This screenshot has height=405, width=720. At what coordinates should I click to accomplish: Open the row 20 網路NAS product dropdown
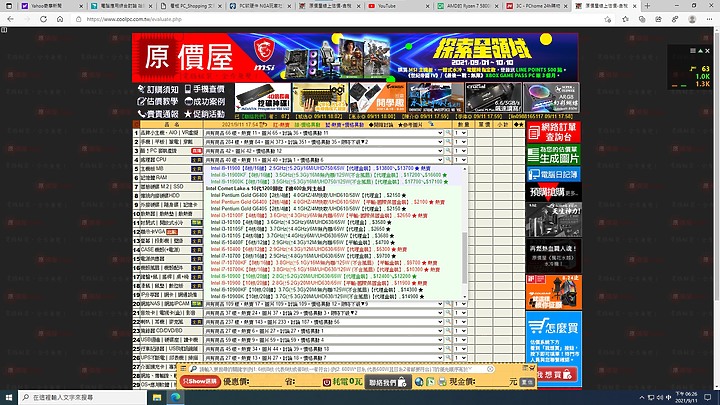[324, 304]
